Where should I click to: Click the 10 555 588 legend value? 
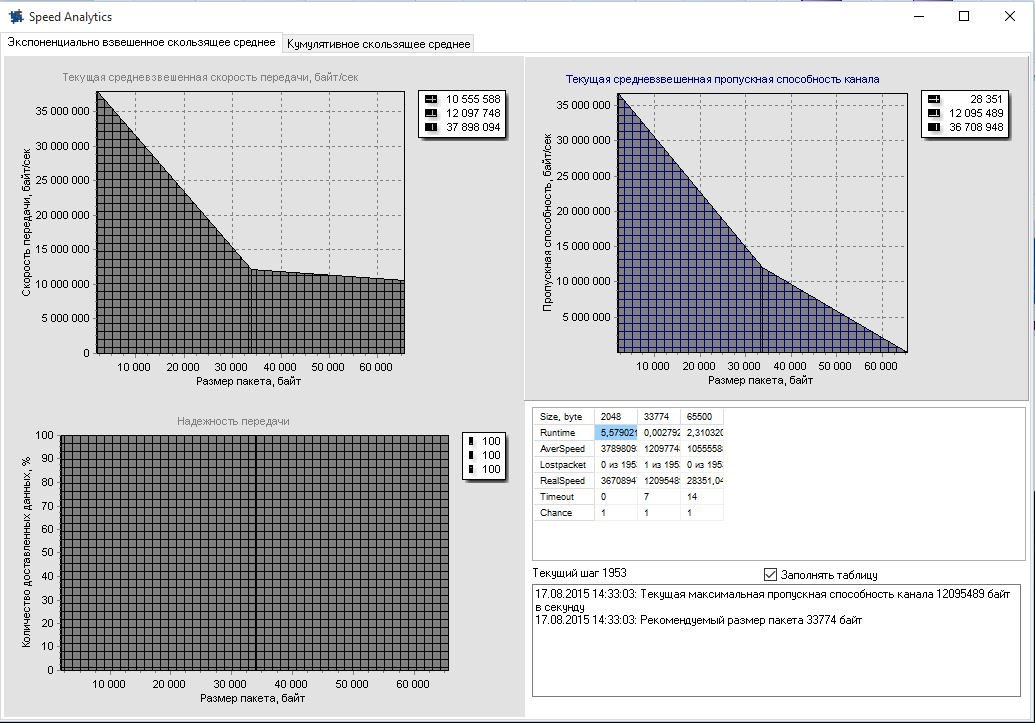473,99
